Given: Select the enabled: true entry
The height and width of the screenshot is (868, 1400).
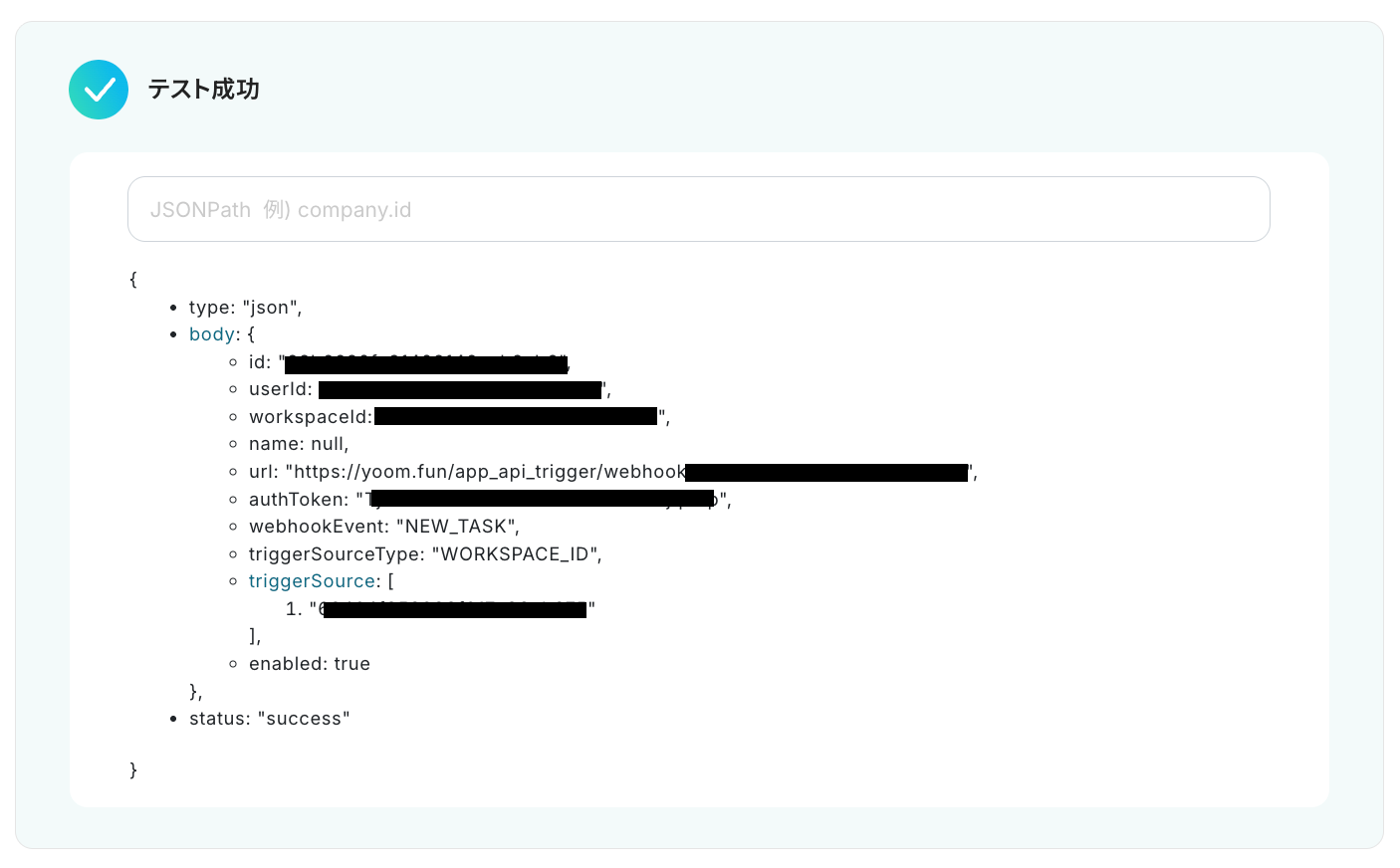Looking at the screenshot, I should (310, 664).
